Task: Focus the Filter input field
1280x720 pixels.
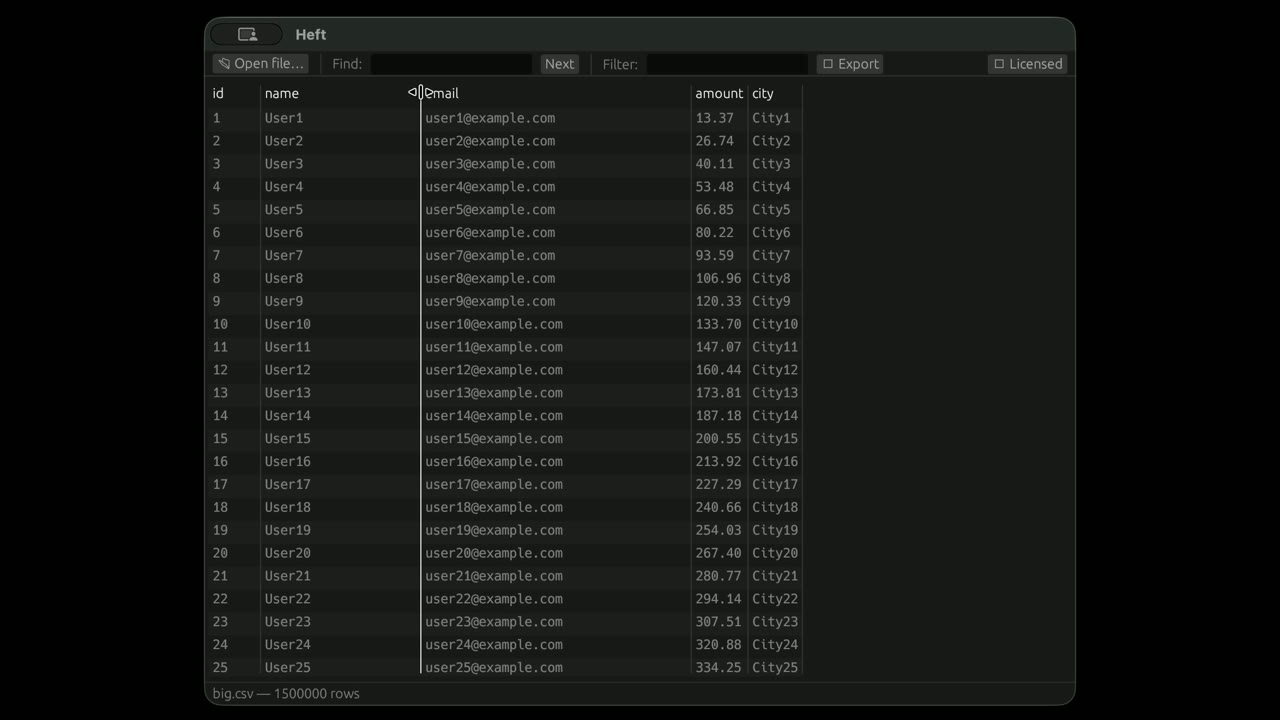Action: (727, 63)
